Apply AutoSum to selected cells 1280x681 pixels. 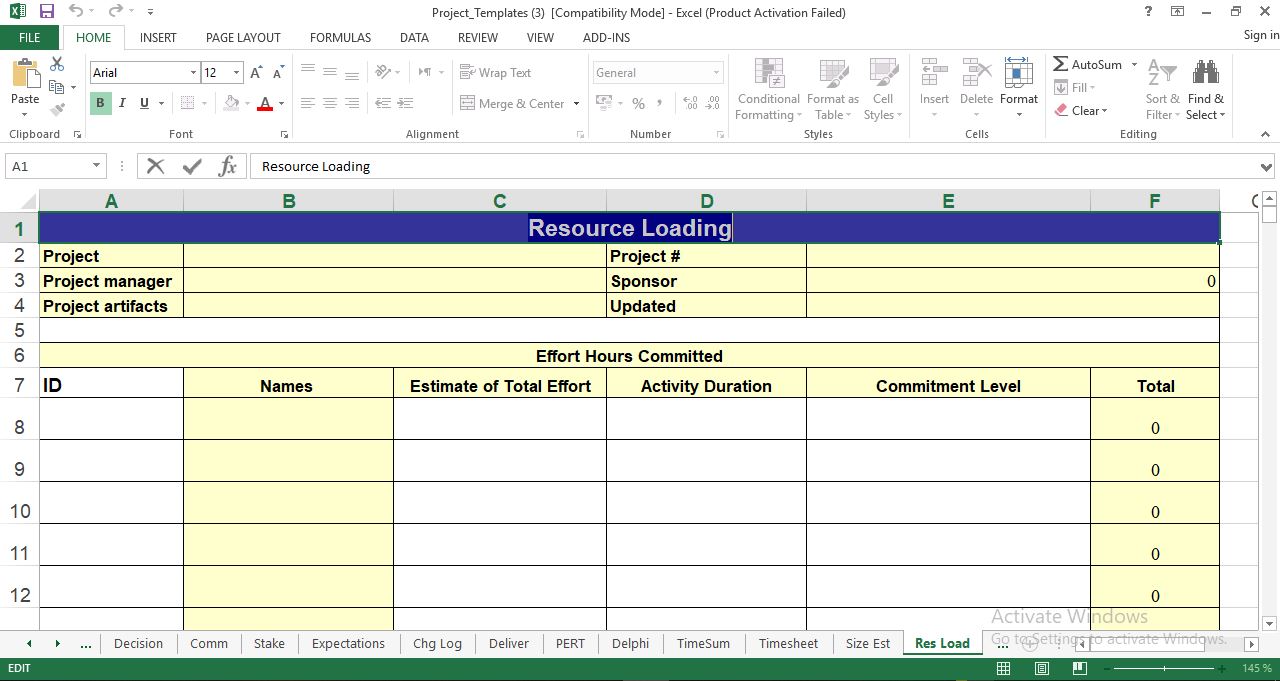(1089, 64)
